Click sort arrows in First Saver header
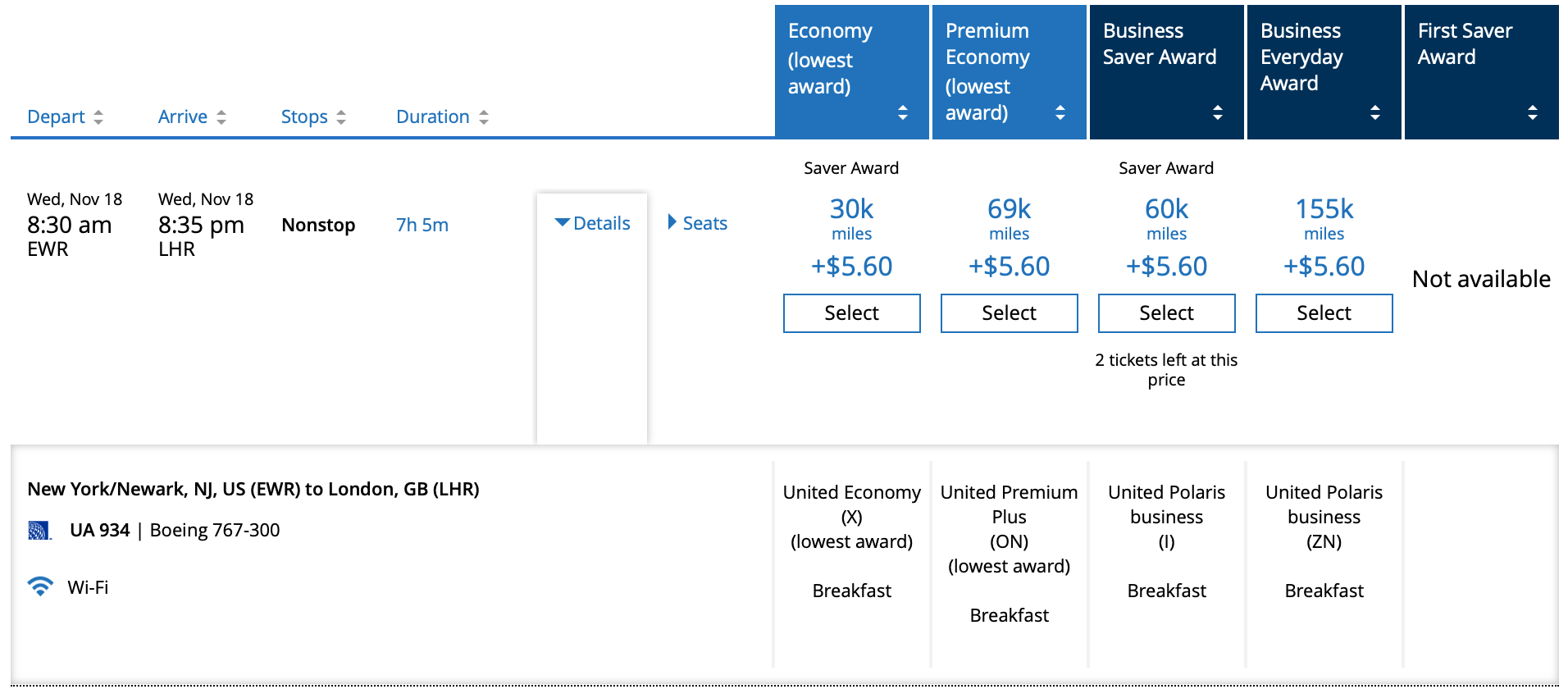Image resolution: width=1568 pixels, height=689 pixels. click(1533, 112)
